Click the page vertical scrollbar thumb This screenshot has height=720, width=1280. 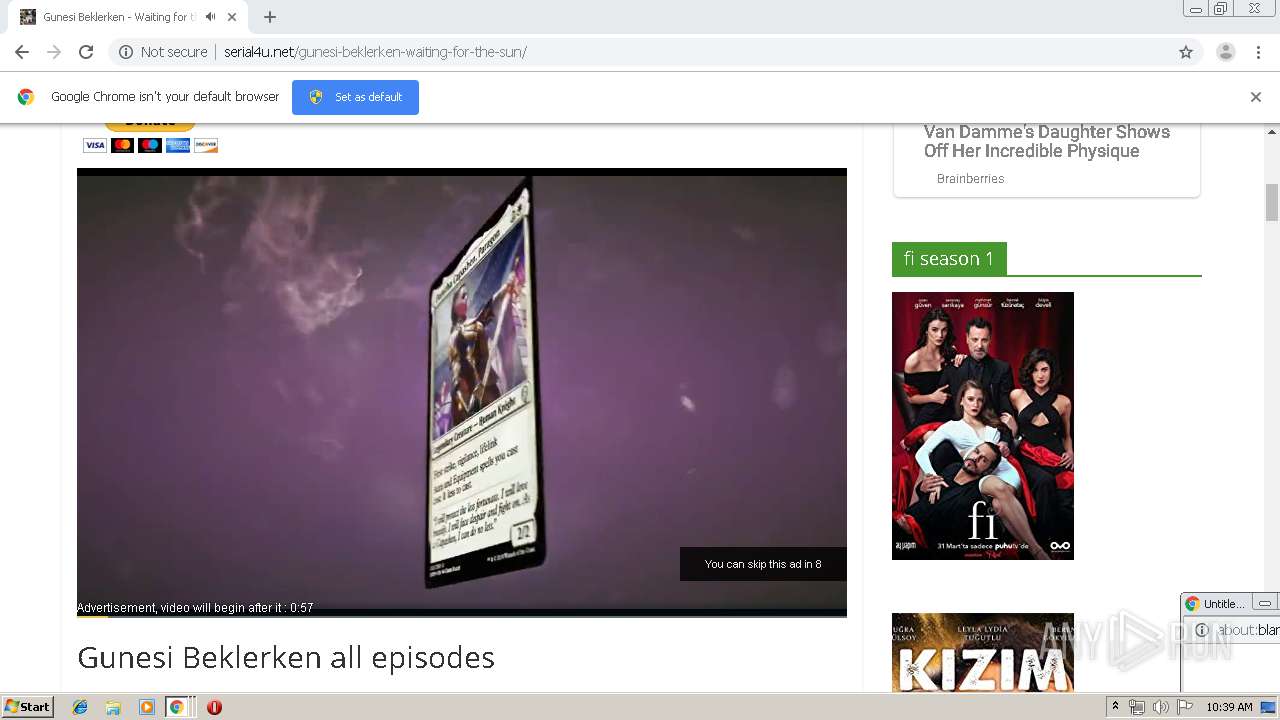[1272, 202]
